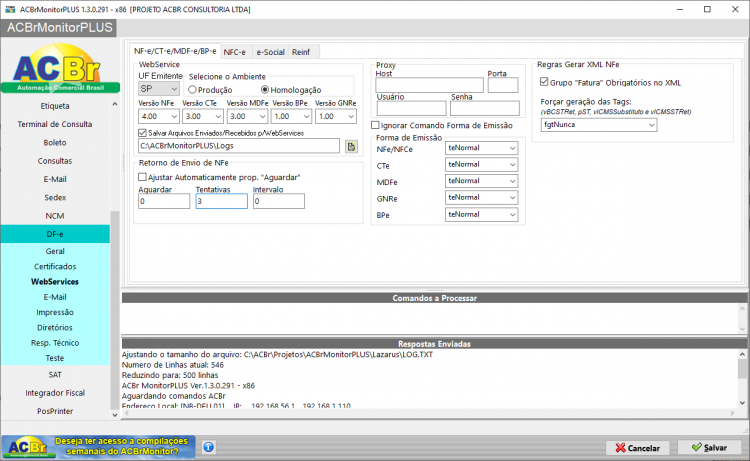Screen dimensions: 750x461
Task: Click the Proxy Usuário input field
Action: tap(411, 109)
